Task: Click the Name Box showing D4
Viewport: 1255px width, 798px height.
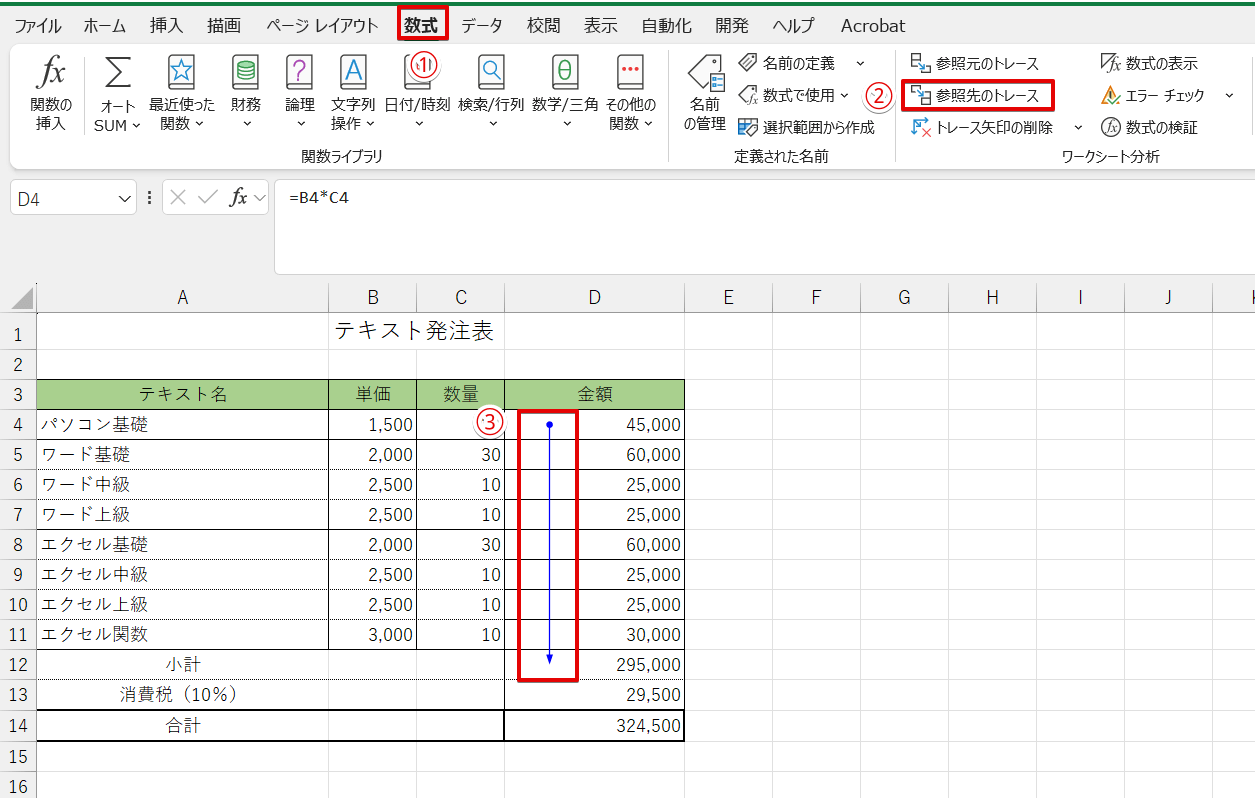Action: tap(64, 199)
